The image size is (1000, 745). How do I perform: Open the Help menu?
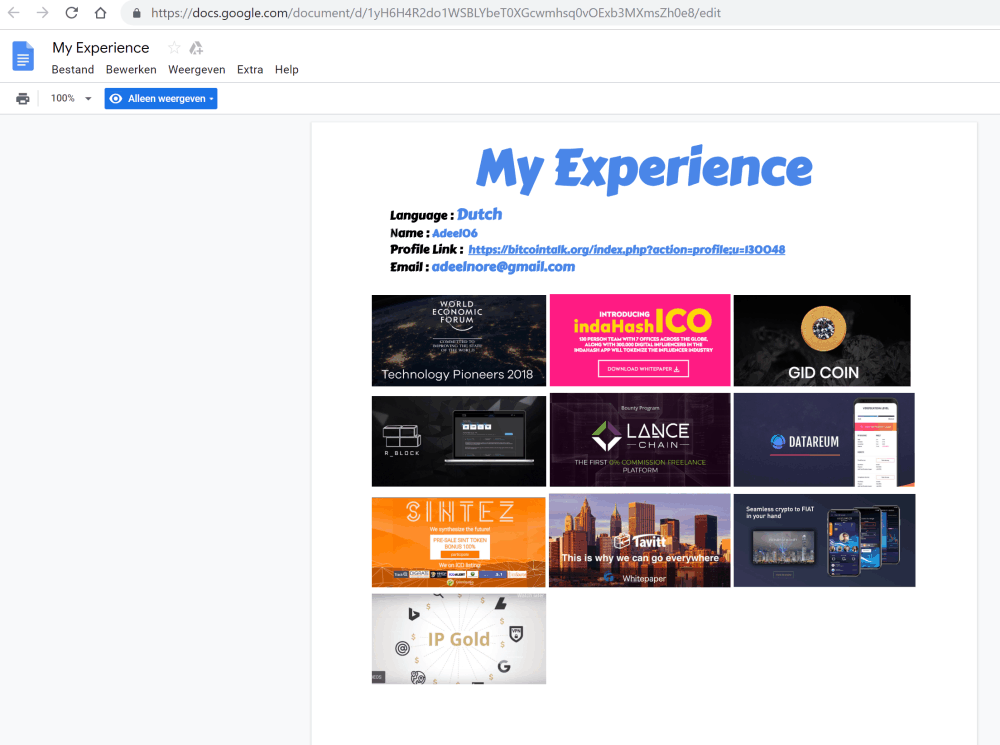pyautogui.click(x=286, y=70)
